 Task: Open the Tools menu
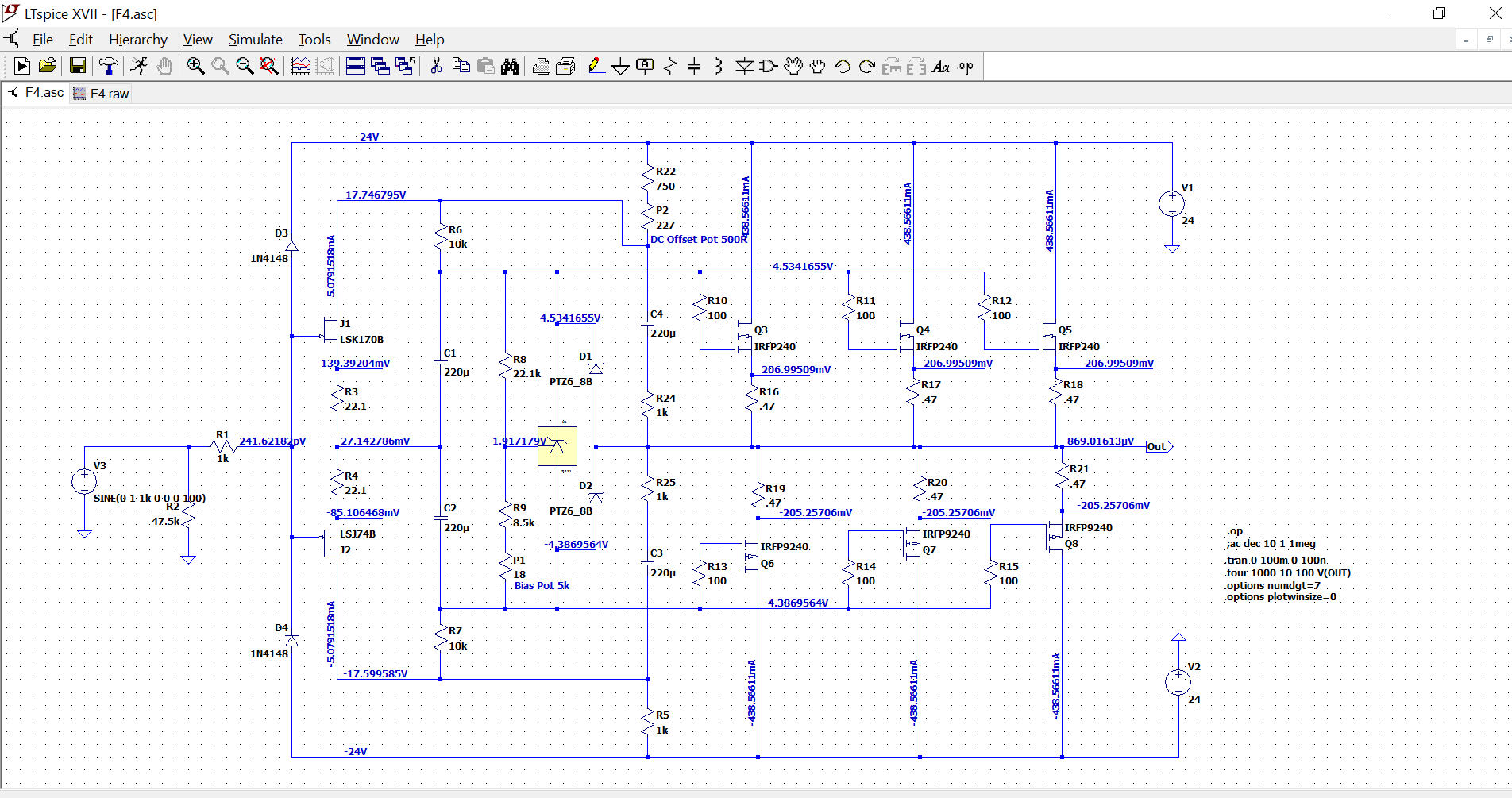314,40
